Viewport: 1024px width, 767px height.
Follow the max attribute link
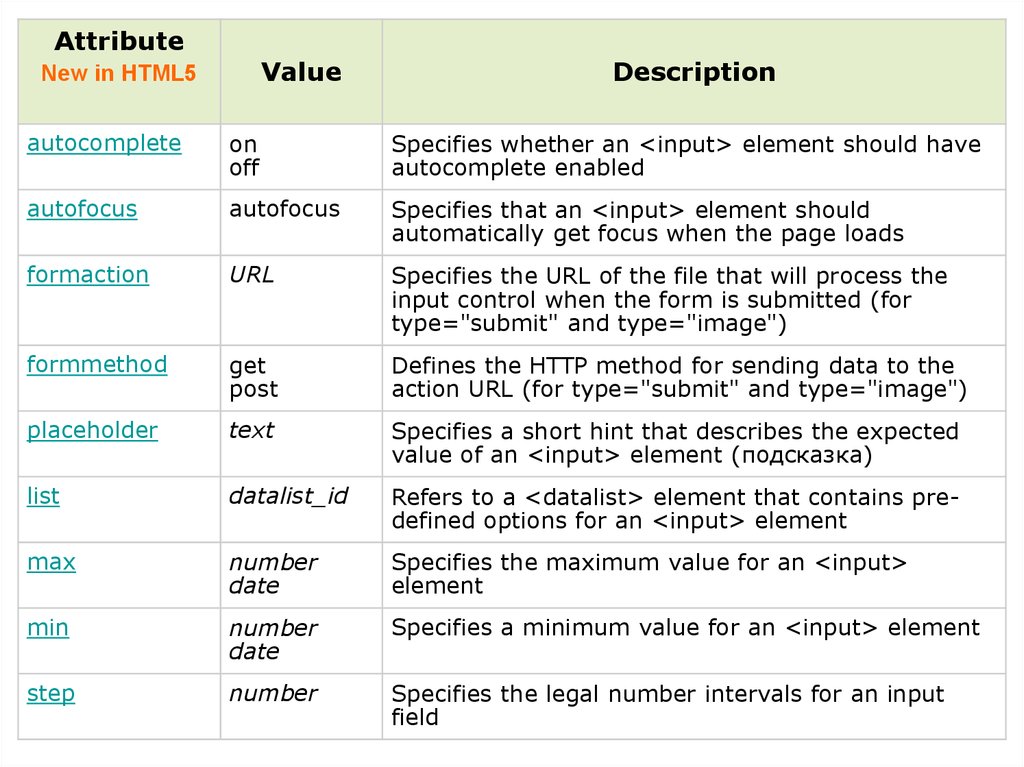51,562
